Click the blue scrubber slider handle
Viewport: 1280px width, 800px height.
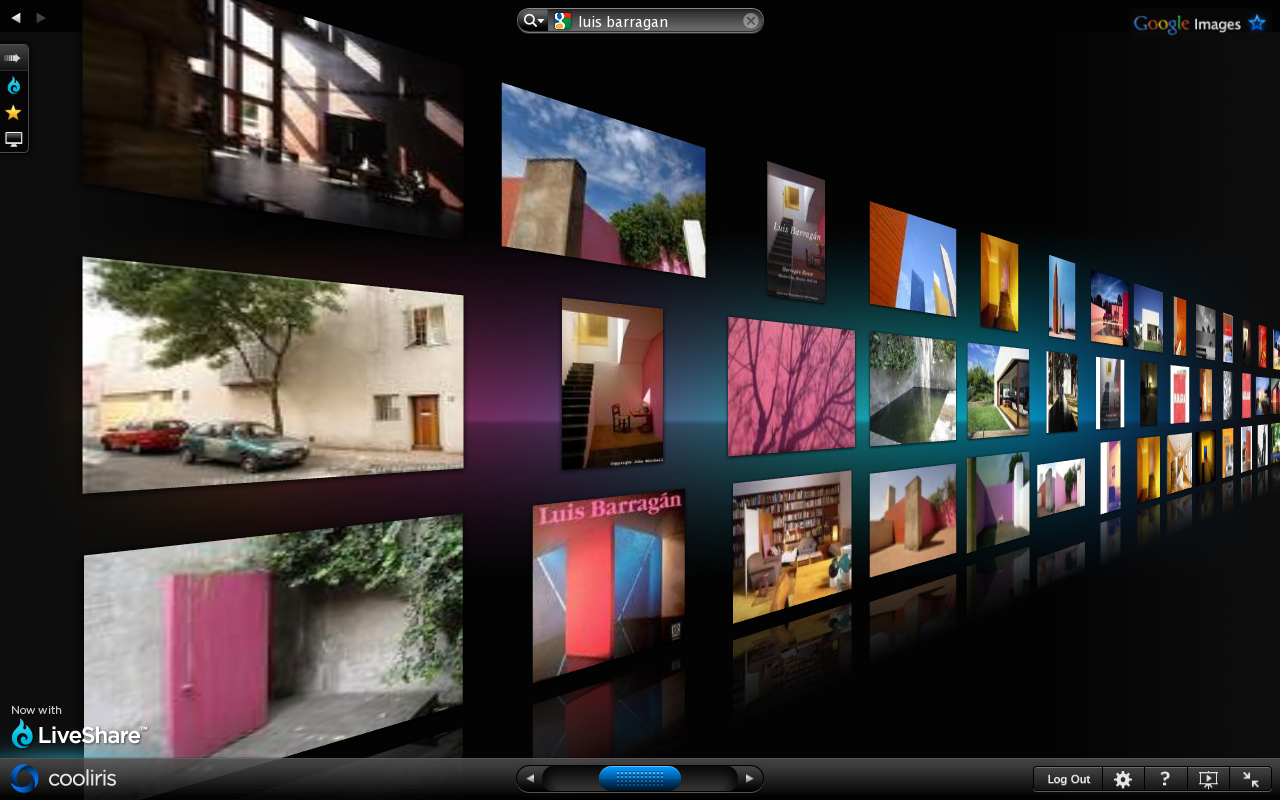click(640, 778)
